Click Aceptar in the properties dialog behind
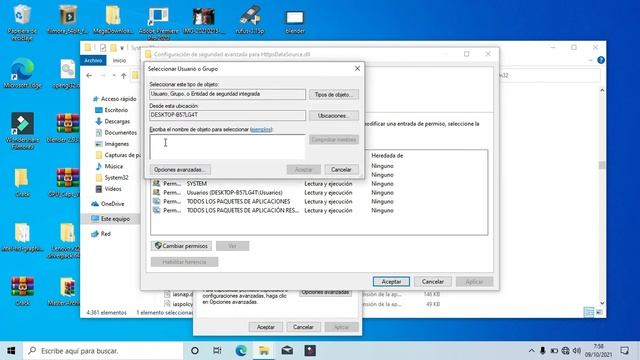This screenshot has width=640, height=360. click(265, 327)
